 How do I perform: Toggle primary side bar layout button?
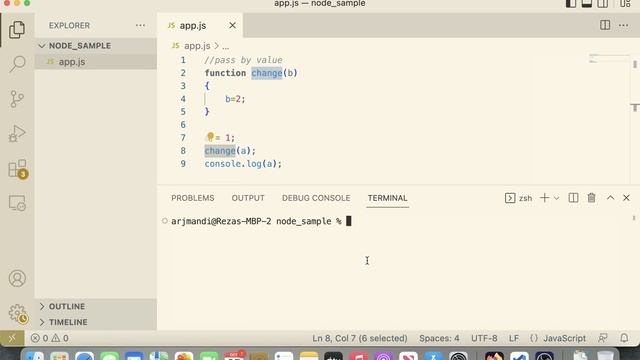point(571,4)
